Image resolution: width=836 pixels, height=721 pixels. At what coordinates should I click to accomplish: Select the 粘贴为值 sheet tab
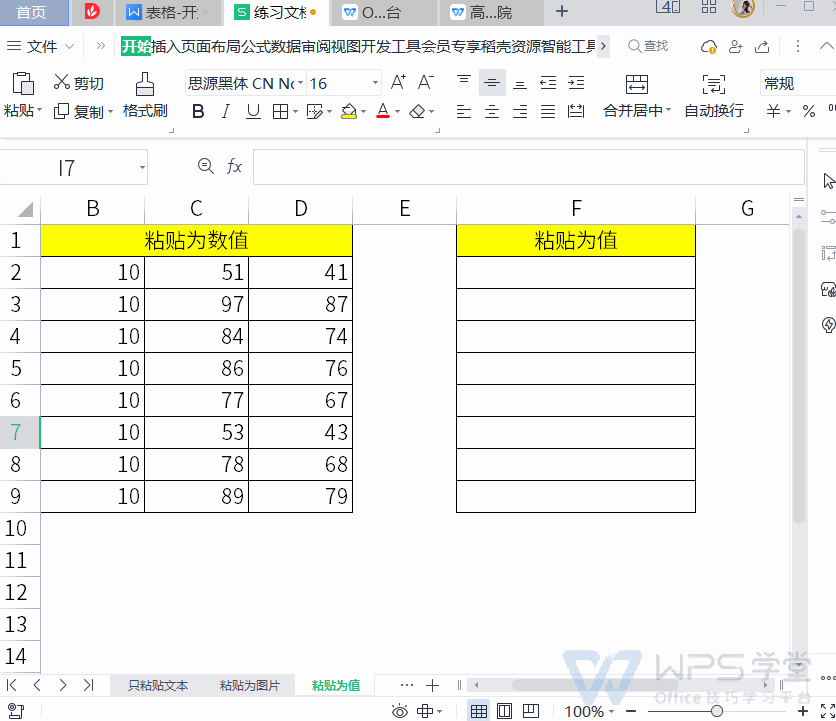point(336,685)
